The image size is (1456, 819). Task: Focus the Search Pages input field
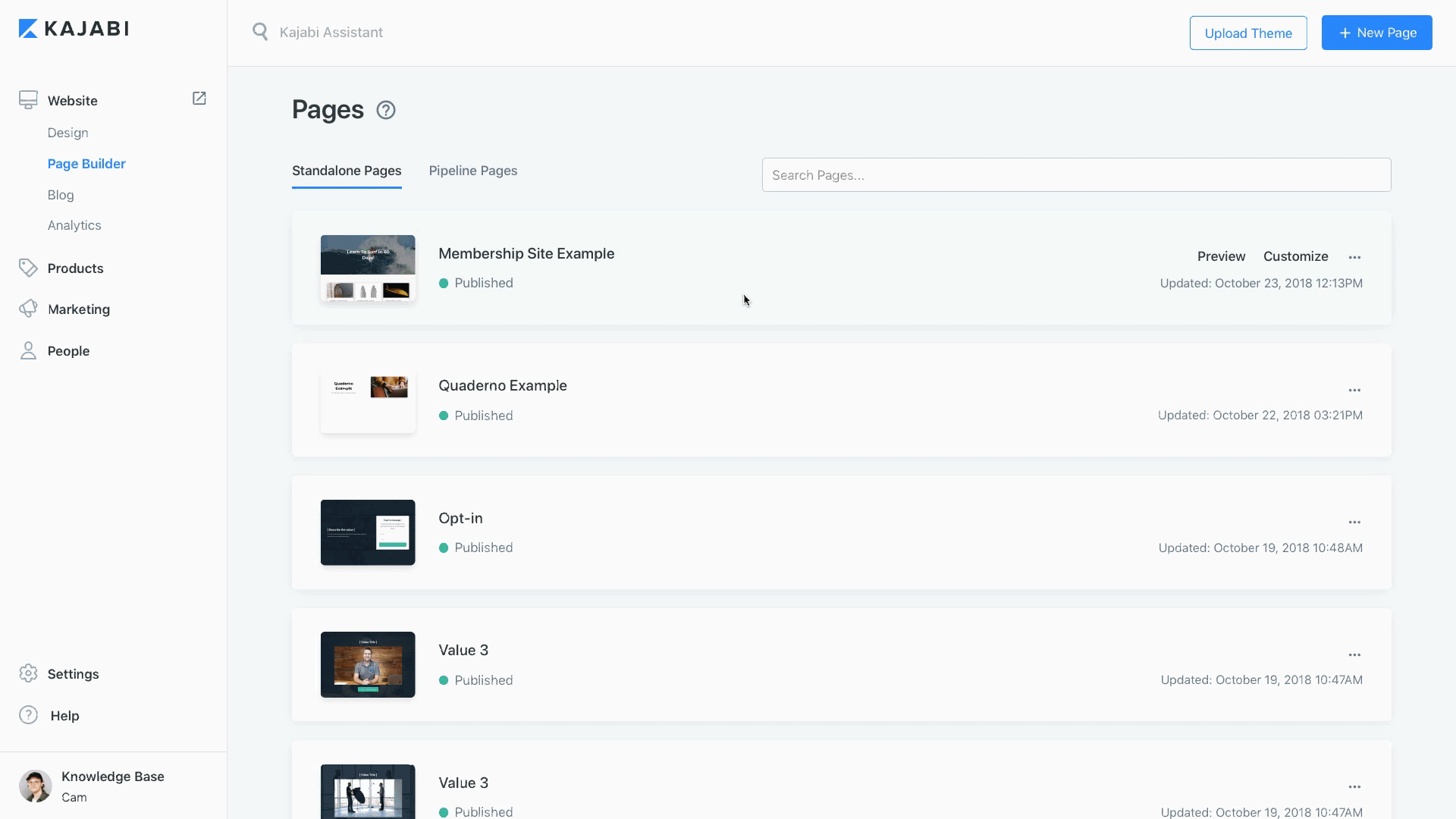[x=1076, y=175]
